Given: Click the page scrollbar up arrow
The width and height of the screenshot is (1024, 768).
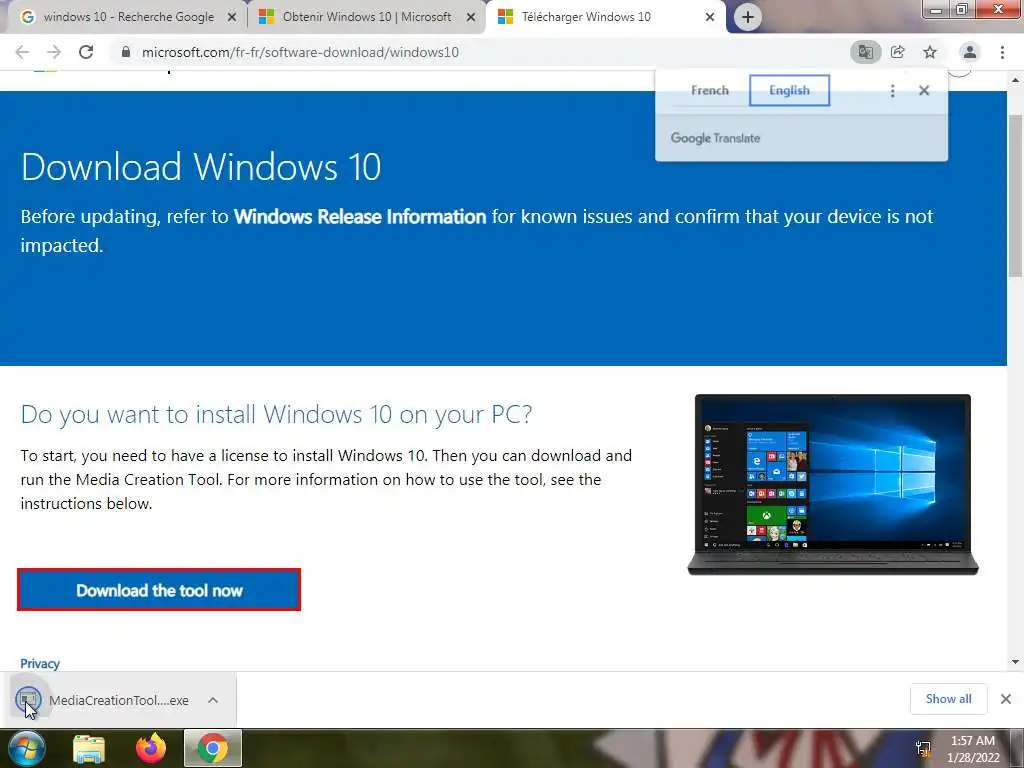Looking at the screenshot, I should (1015, 80).
